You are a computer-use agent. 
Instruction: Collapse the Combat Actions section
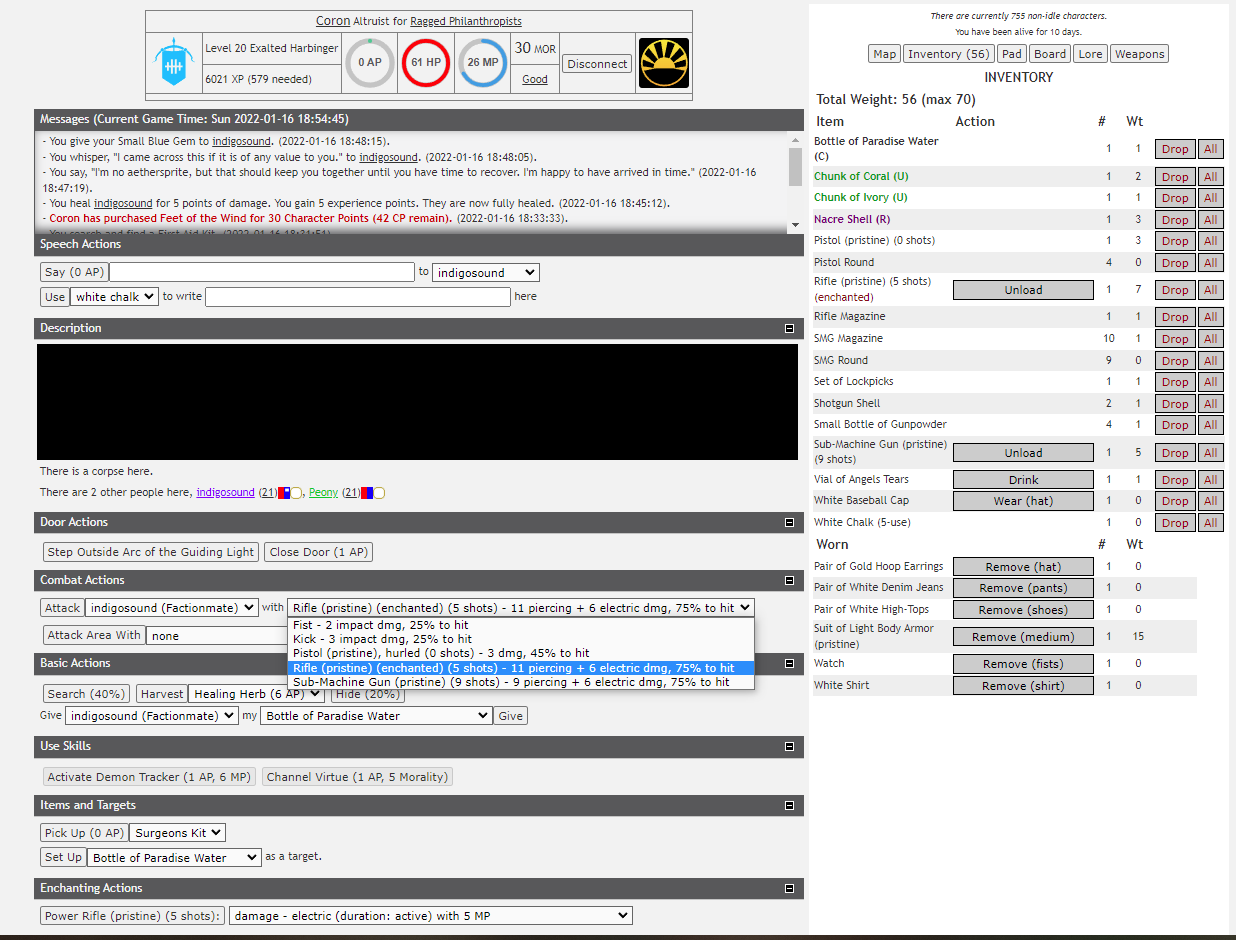tap(789, 580)
